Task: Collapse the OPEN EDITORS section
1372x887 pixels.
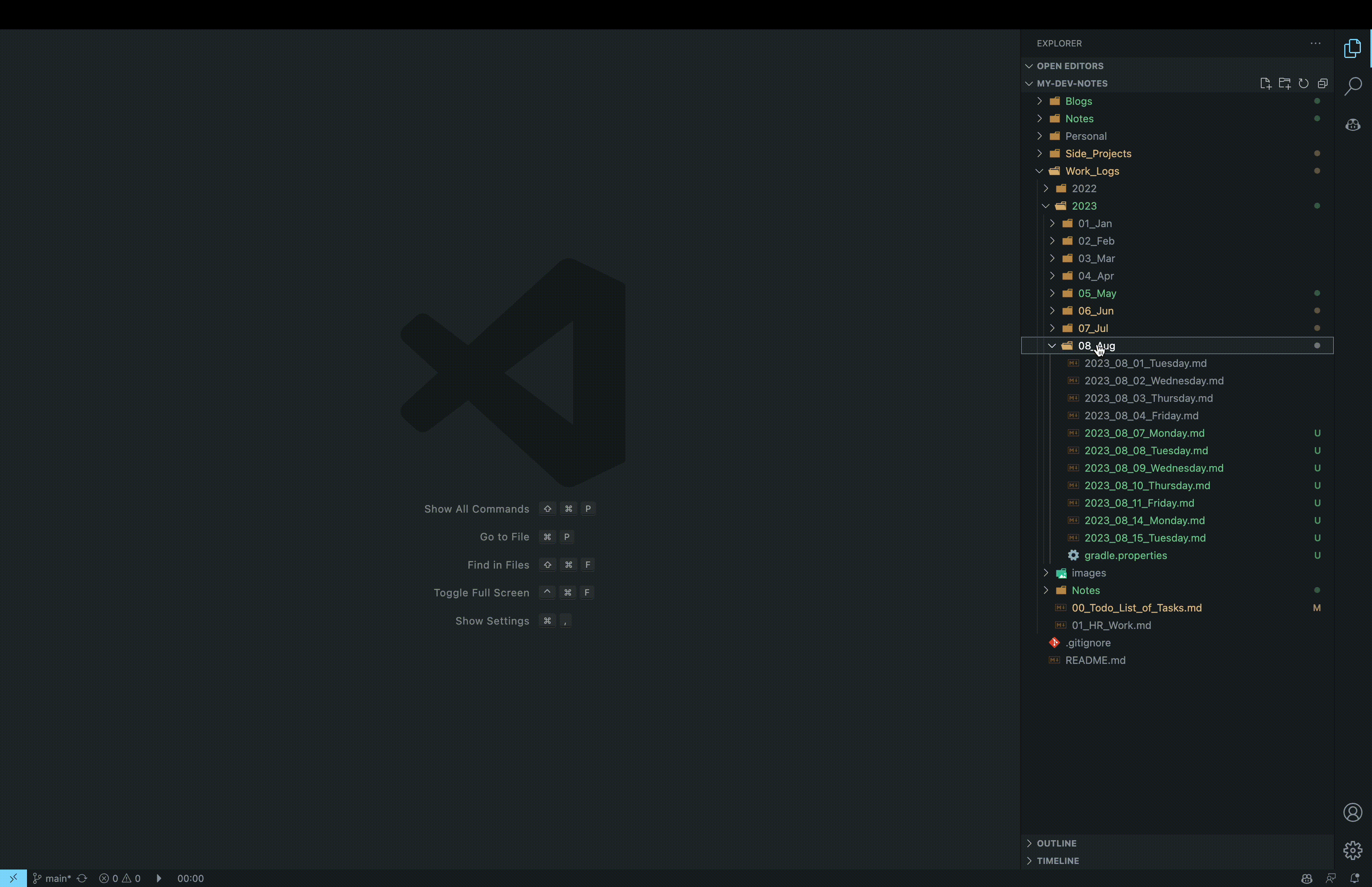Action: [1069, 66]
